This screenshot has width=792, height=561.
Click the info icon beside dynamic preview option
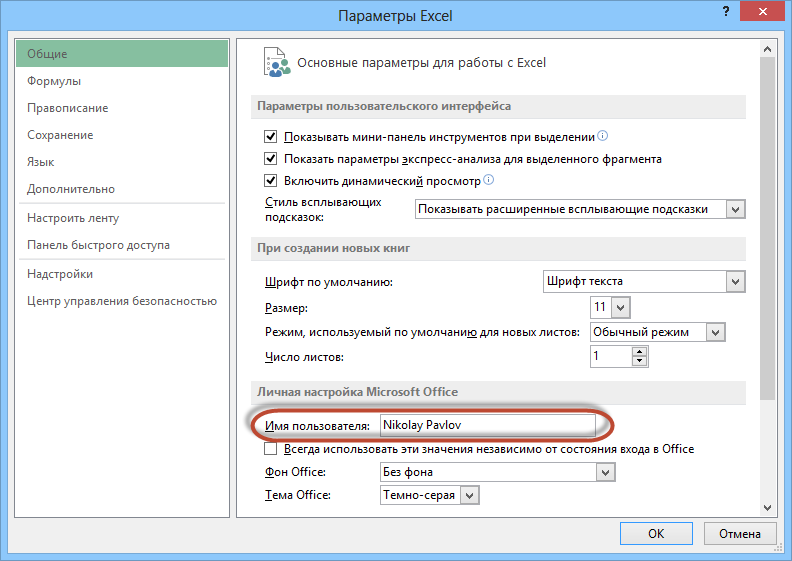pos(488,179)
